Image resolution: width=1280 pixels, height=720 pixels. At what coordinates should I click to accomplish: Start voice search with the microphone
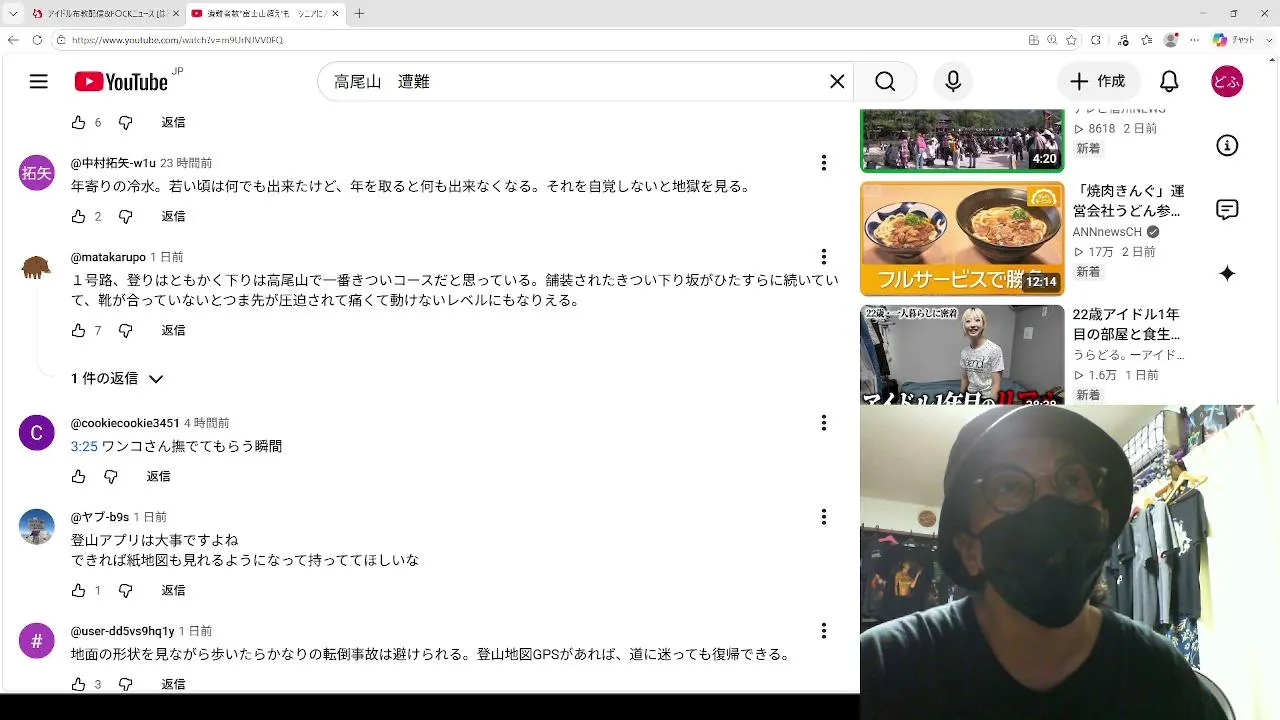tap(953, 82)
